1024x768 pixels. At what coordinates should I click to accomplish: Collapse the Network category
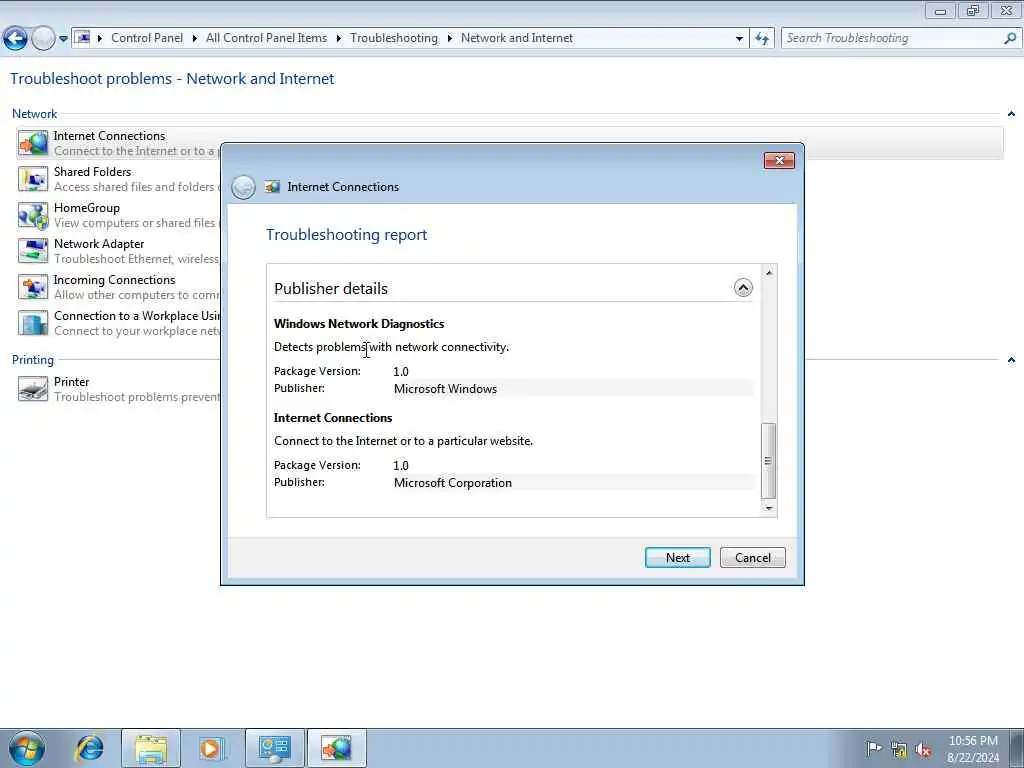[x=1011, y=114]
